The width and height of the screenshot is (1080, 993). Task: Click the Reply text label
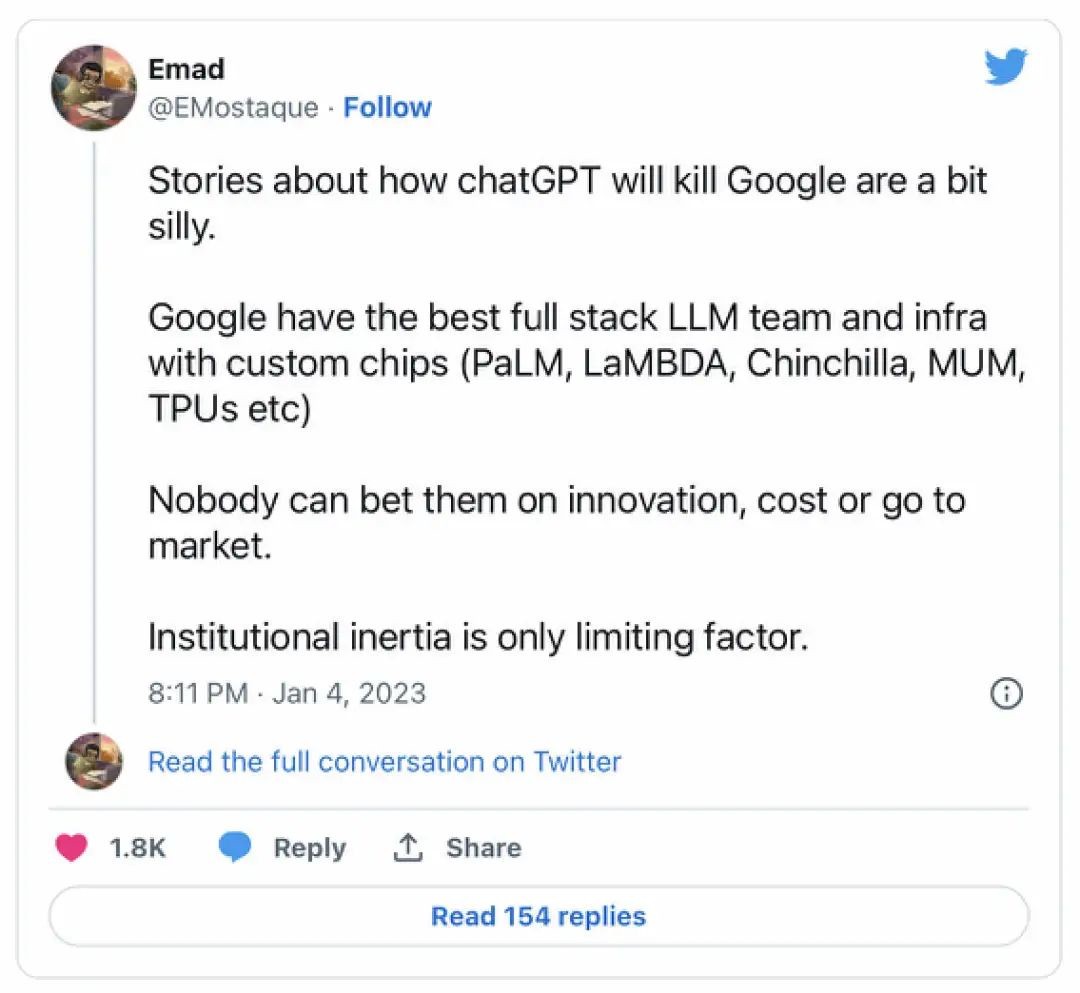tap(309, 848)
